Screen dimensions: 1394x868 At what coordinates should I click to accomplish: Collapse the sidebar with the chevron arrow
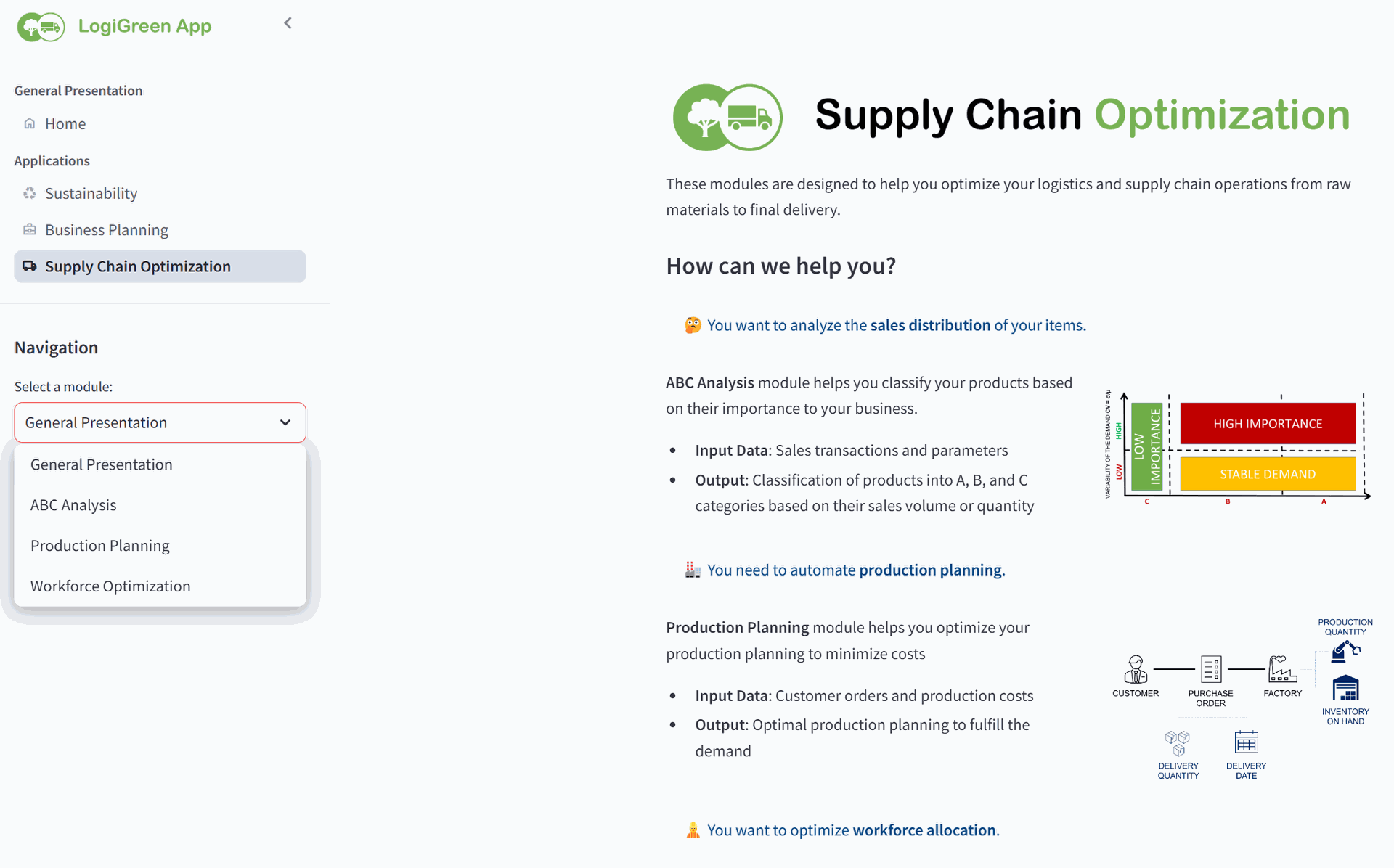288,23
